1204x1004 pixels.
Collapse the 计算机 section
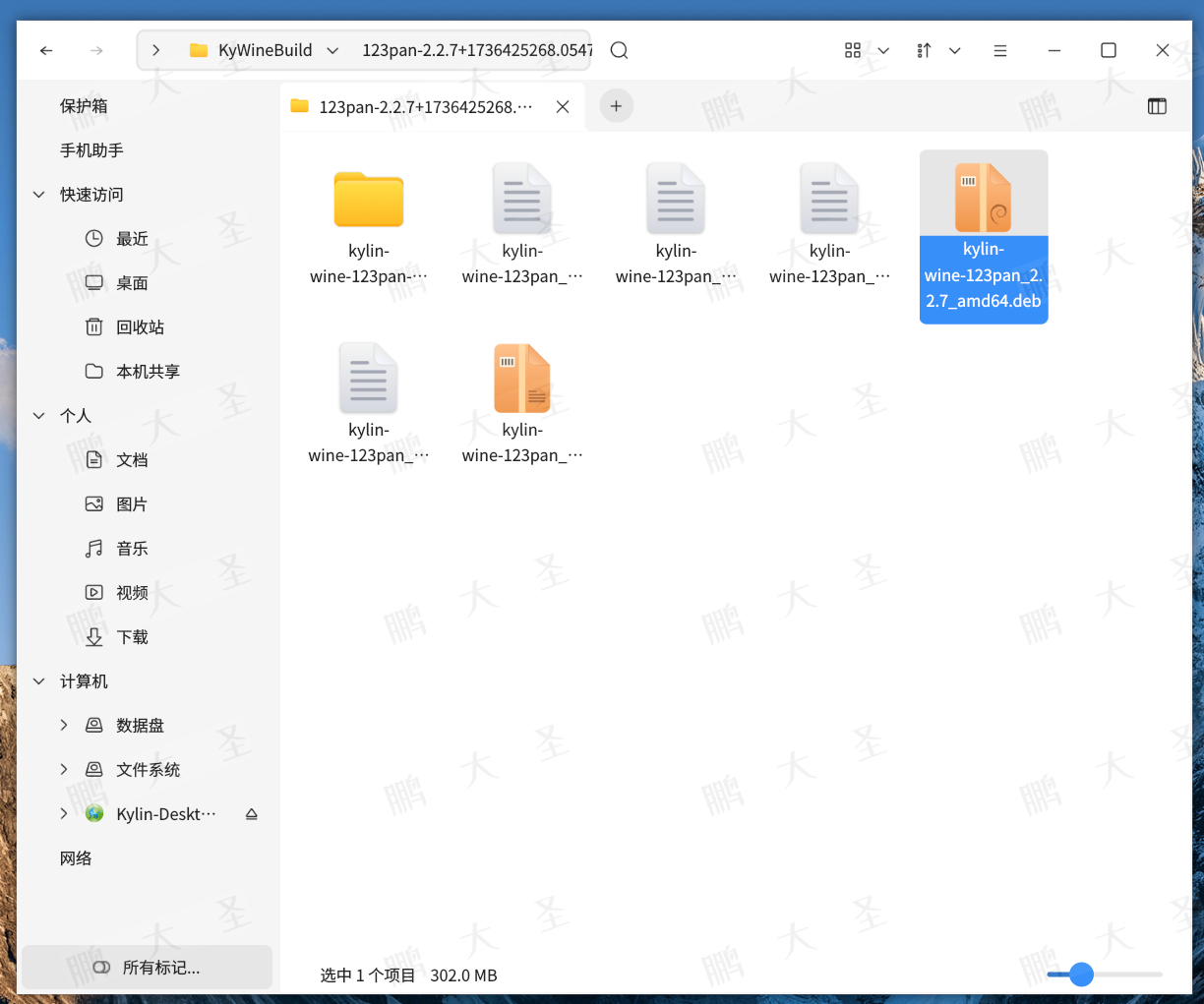tap(39, 681)
